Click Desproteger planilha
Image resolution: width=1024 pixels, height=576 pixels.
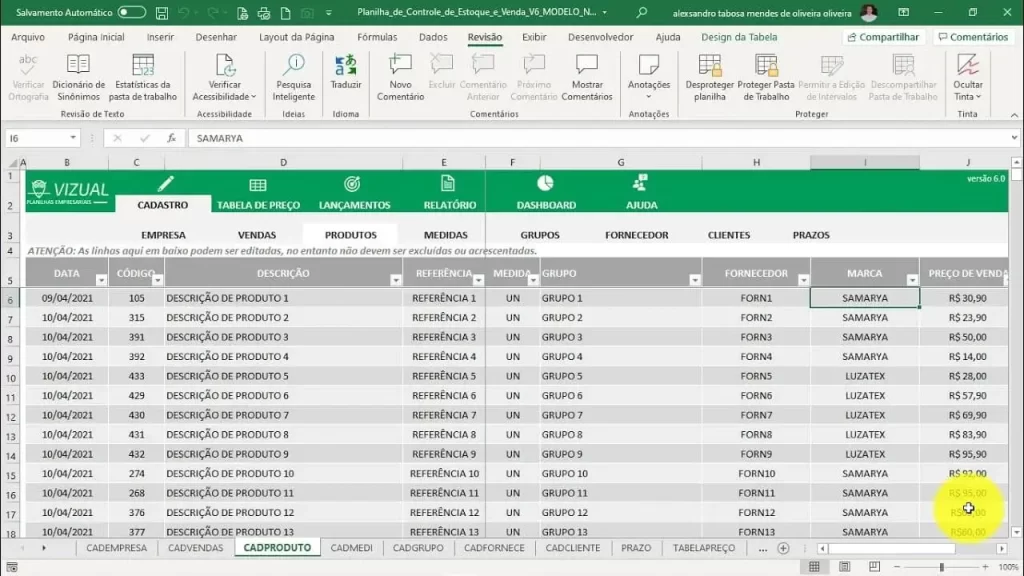(x=709, y=77)
